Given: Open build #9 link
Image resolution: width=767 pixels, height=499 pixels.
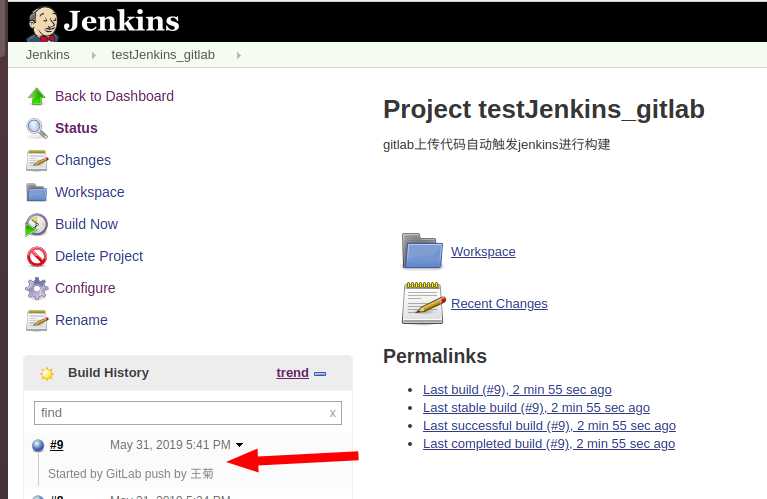Looking at the screenshot, I should click(57, 445).
